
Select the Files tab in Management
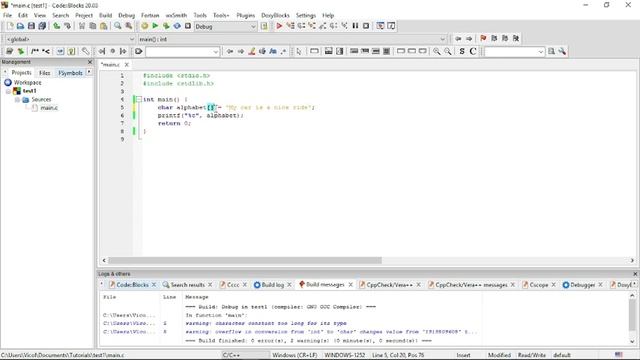[x=44, y=73]
